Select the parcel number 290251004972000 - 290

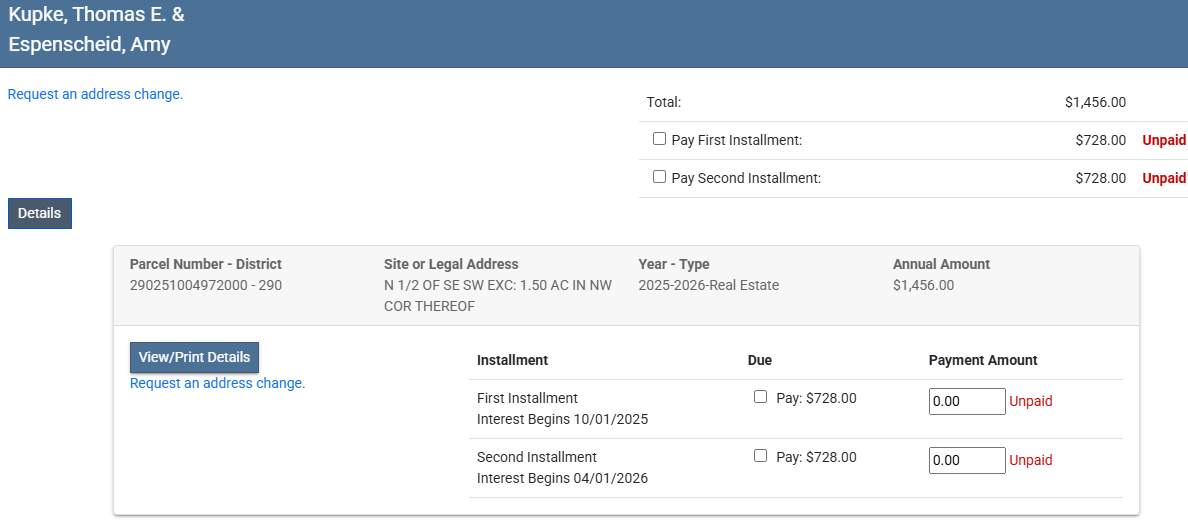tap(206, 285)
